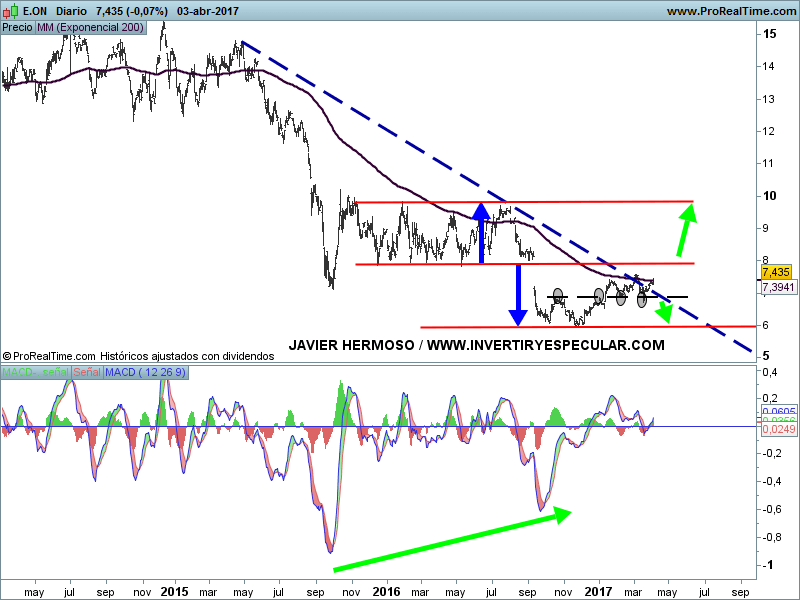Click the 7,3941 moving average value tag
Image resolution: width=800 pixels, height=600 pixels.
(778, 287)
